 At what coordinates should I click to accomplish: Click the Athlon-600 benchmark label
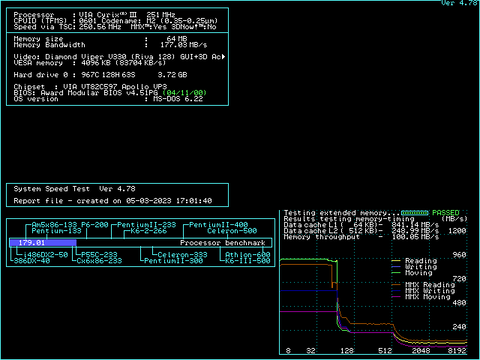(248, 255)
